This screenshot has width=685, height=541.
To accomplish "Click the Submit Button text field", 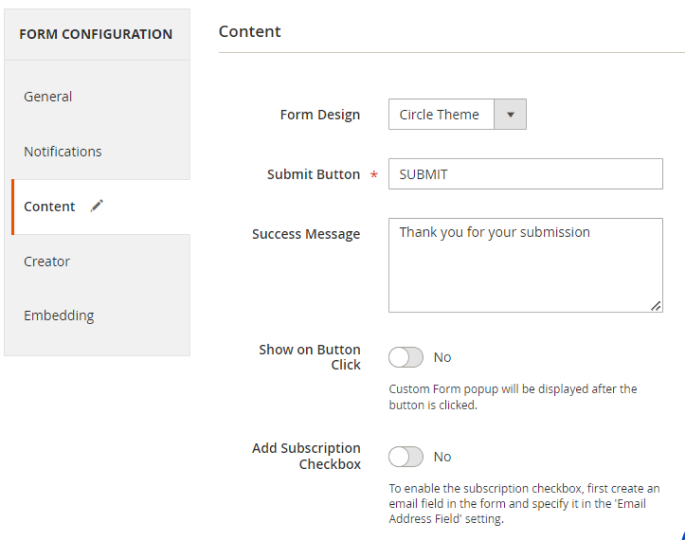I will coord(526,174).
